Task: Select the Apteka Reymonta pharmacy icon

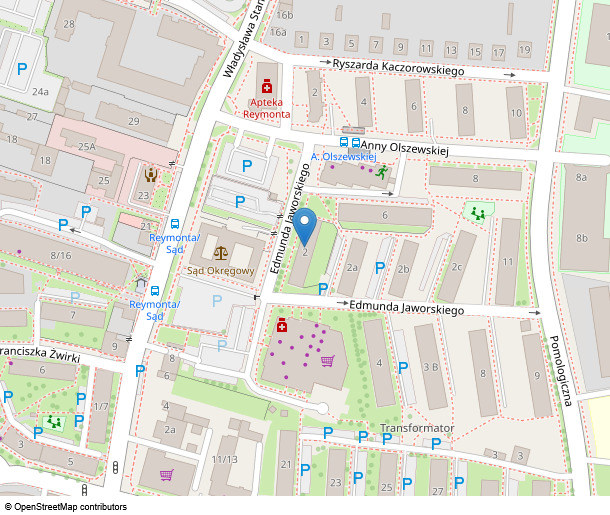Action: [267, 88]
